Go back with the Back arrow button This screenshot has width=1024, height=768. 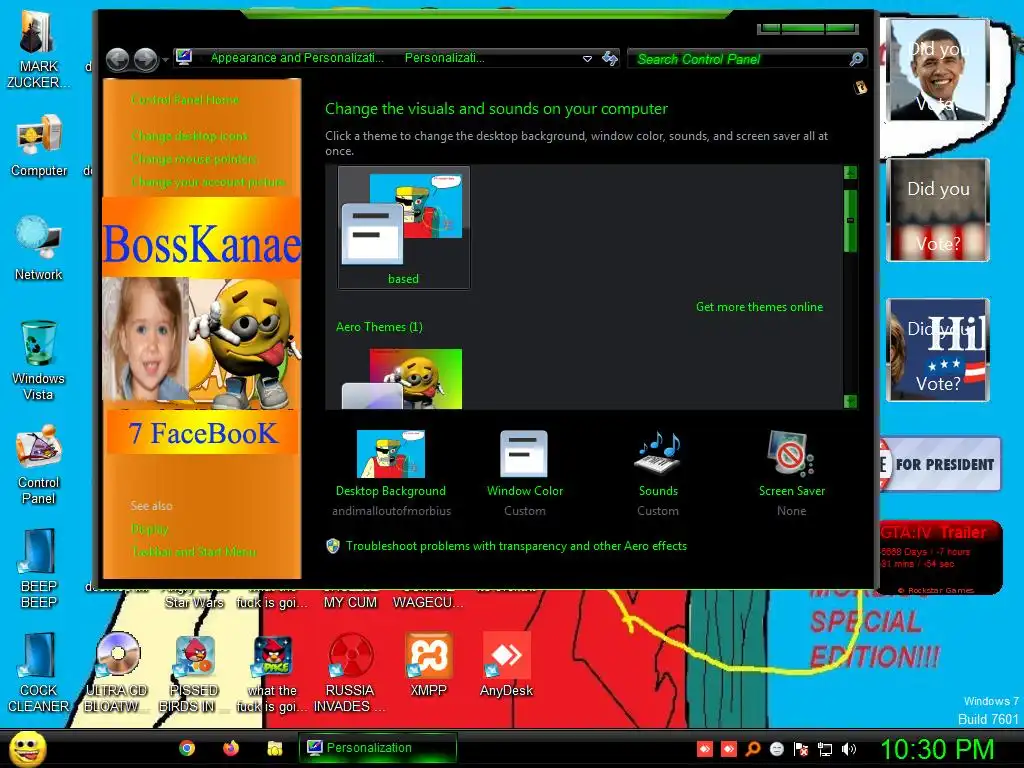coord(118,59)
